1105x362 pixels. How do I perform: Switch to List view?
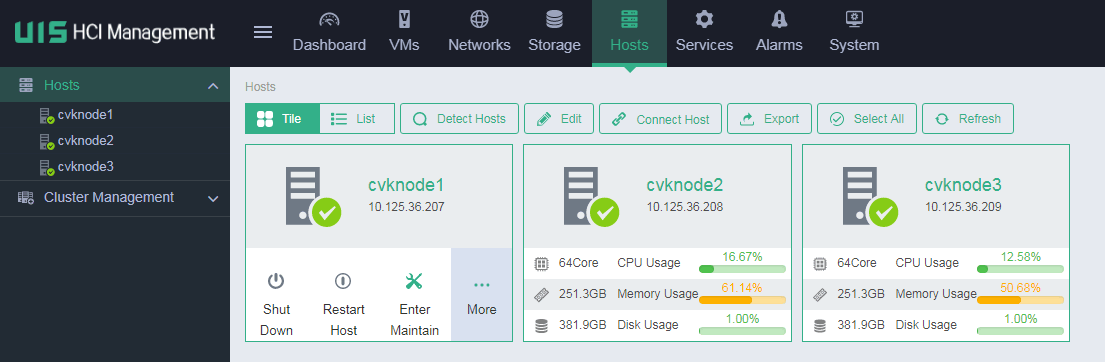(x=357, y=118)
